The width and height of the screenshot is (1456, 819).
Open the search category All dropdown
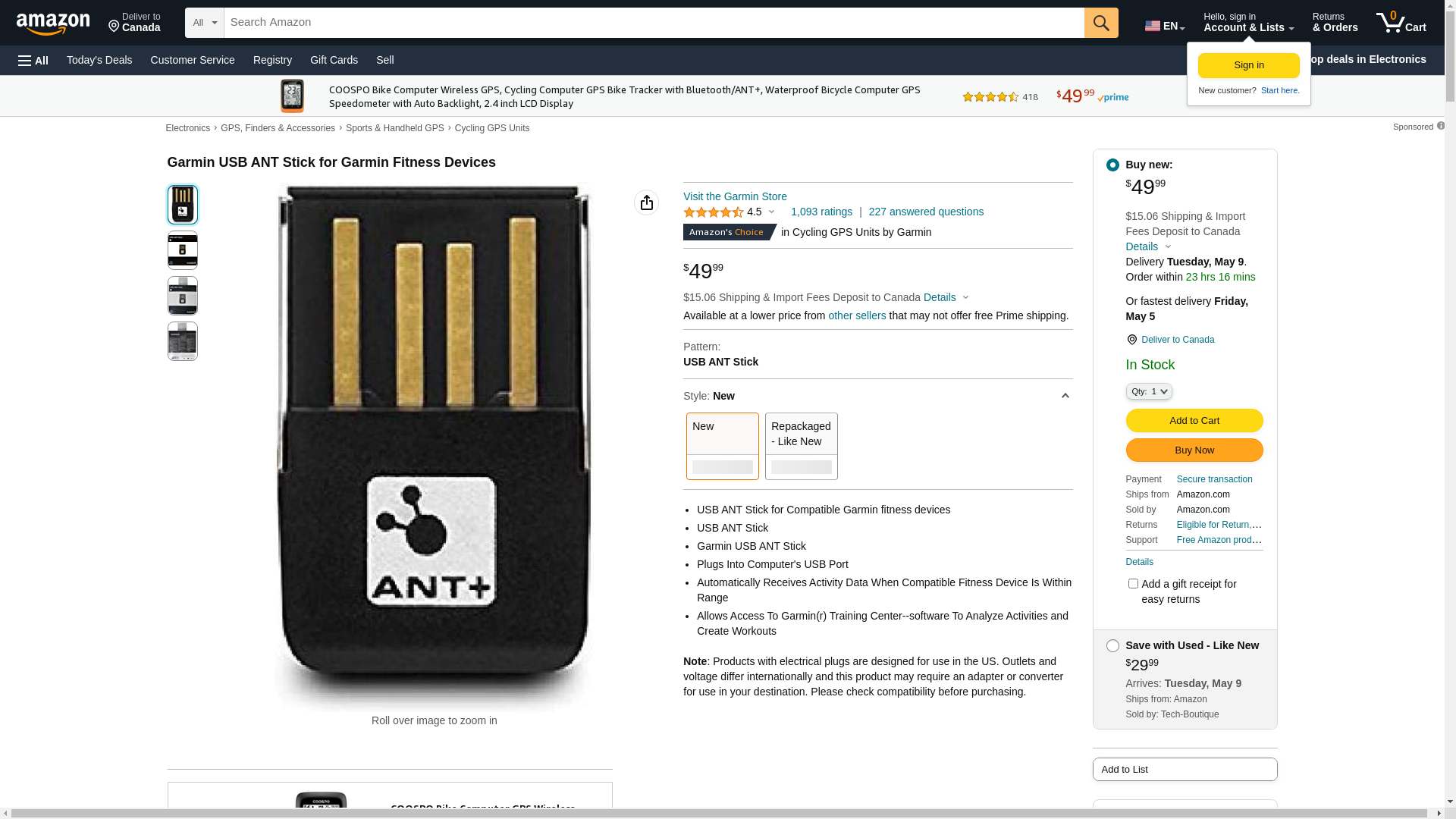(x=204, y=23)
